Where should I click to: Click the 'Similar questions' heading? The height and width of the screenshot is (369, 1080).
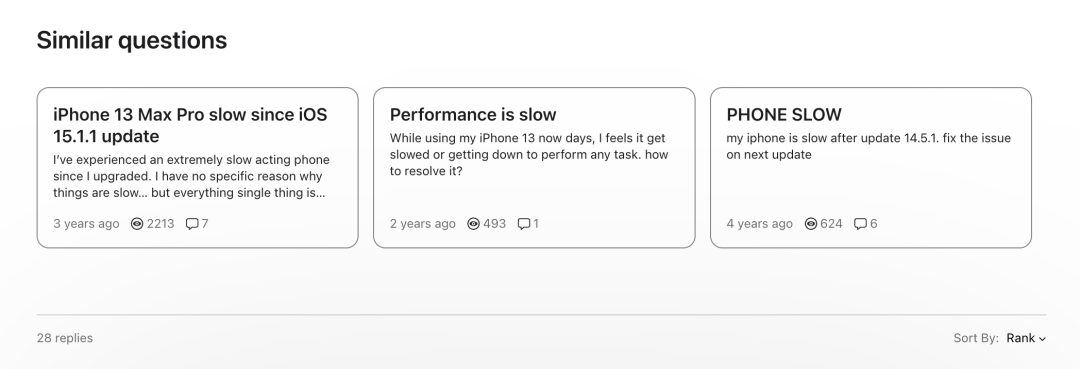click(132, 41)
